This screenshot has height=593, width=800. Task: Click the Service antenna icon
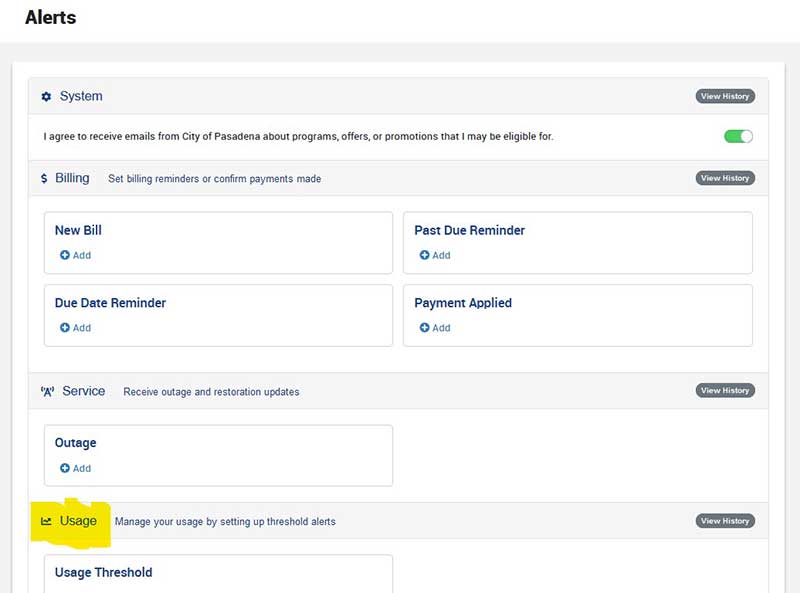coord(46,392)
